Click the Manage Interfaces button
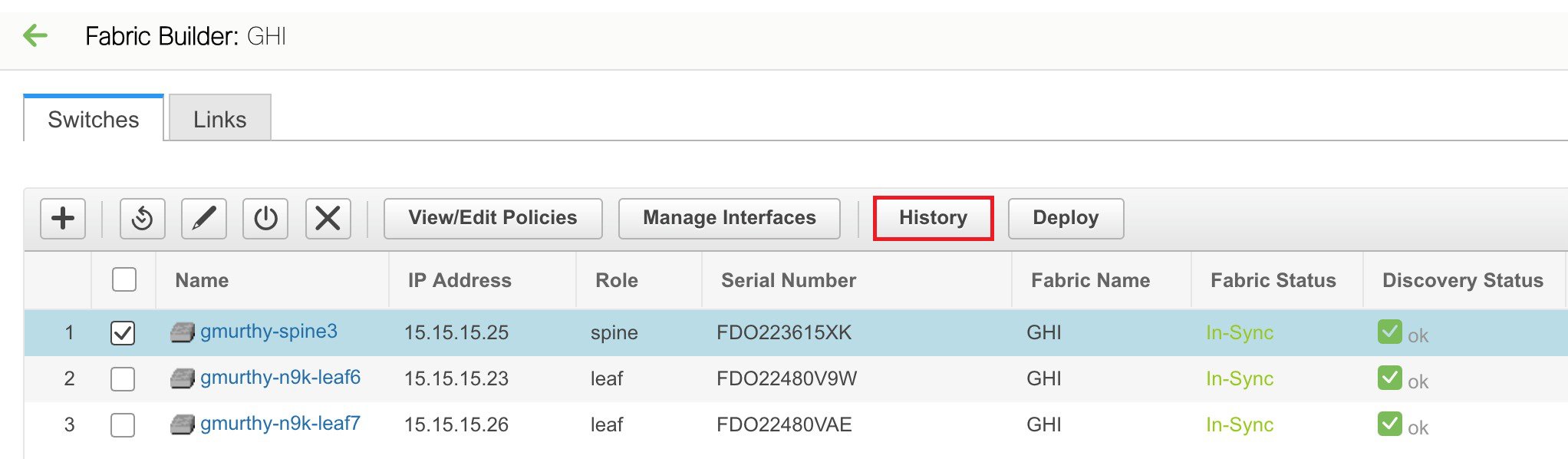Screen dimensions: 1568x459 729,218
